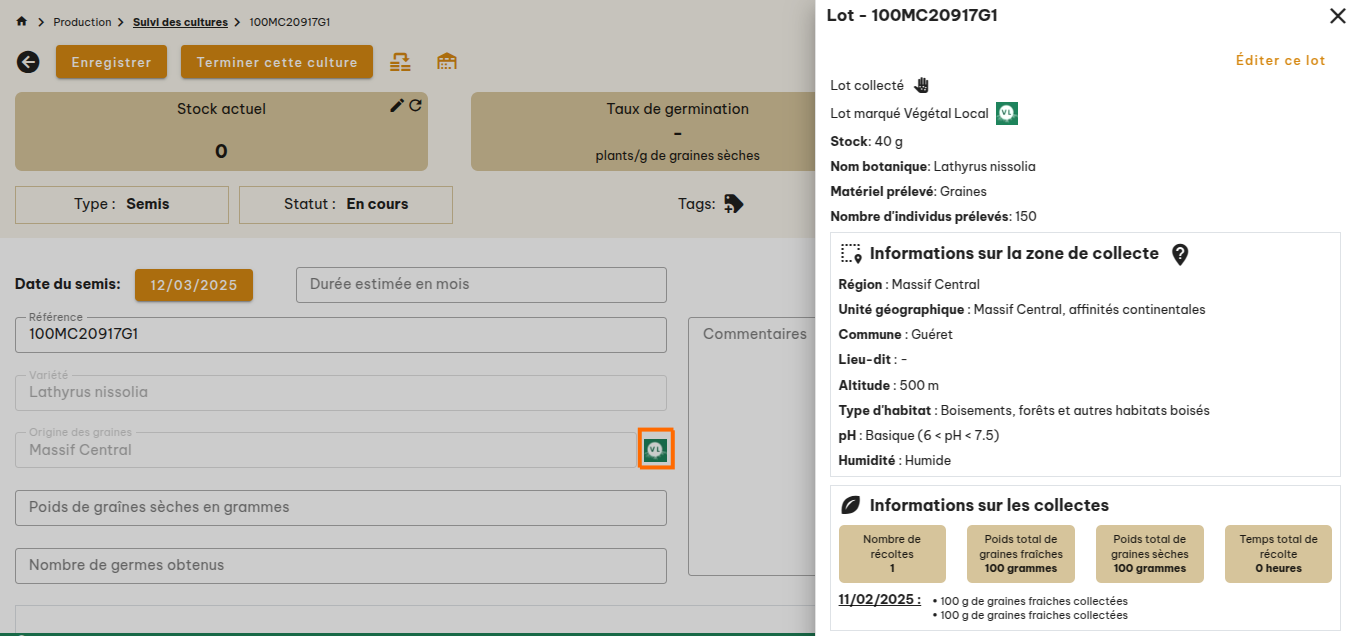Open the sowing date picker 12/03/2025
This screenshot has height=636, width=1351.
click(x=194, y=285)
